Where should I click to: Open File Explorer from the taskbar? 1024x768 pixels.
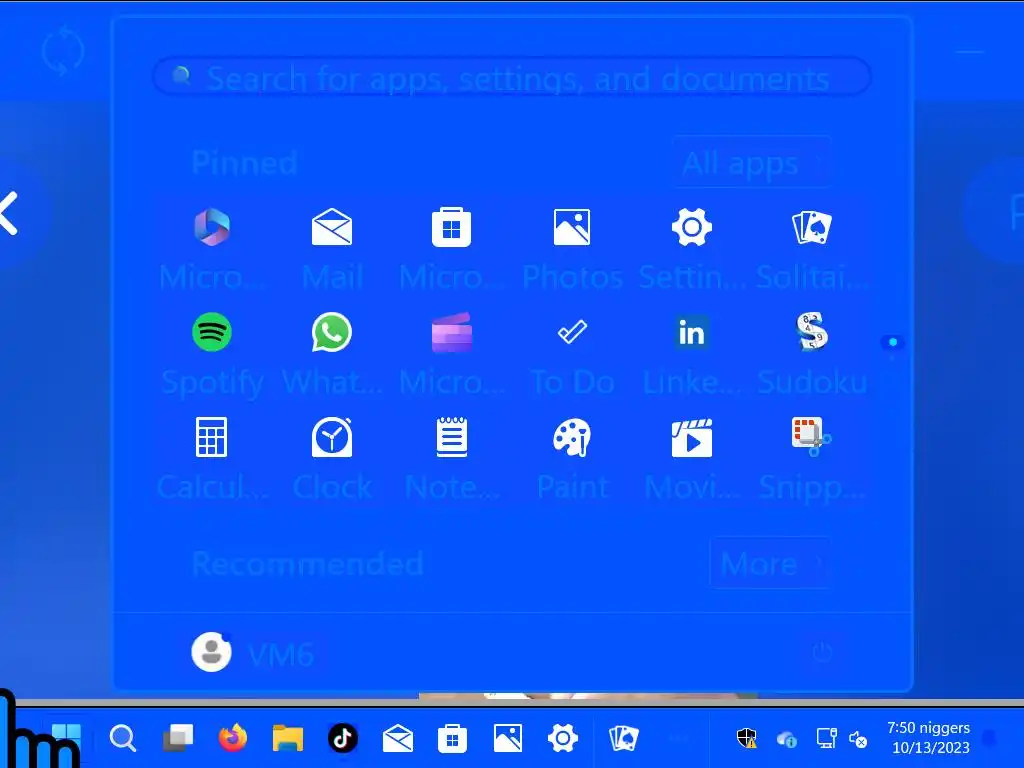pyautogui.click(x=287, y=739)
